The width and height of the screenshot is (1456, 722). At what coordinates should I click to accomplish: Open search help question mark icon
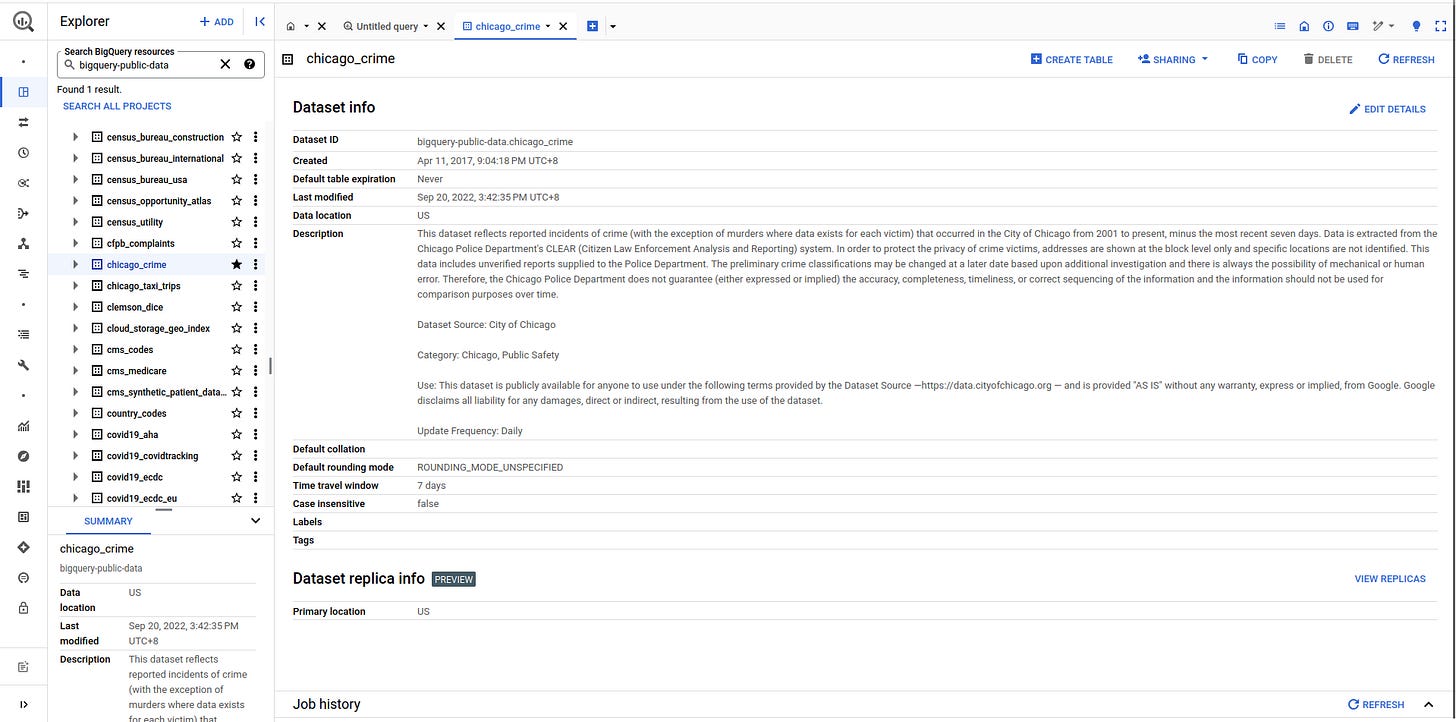[x=249, y=64]
